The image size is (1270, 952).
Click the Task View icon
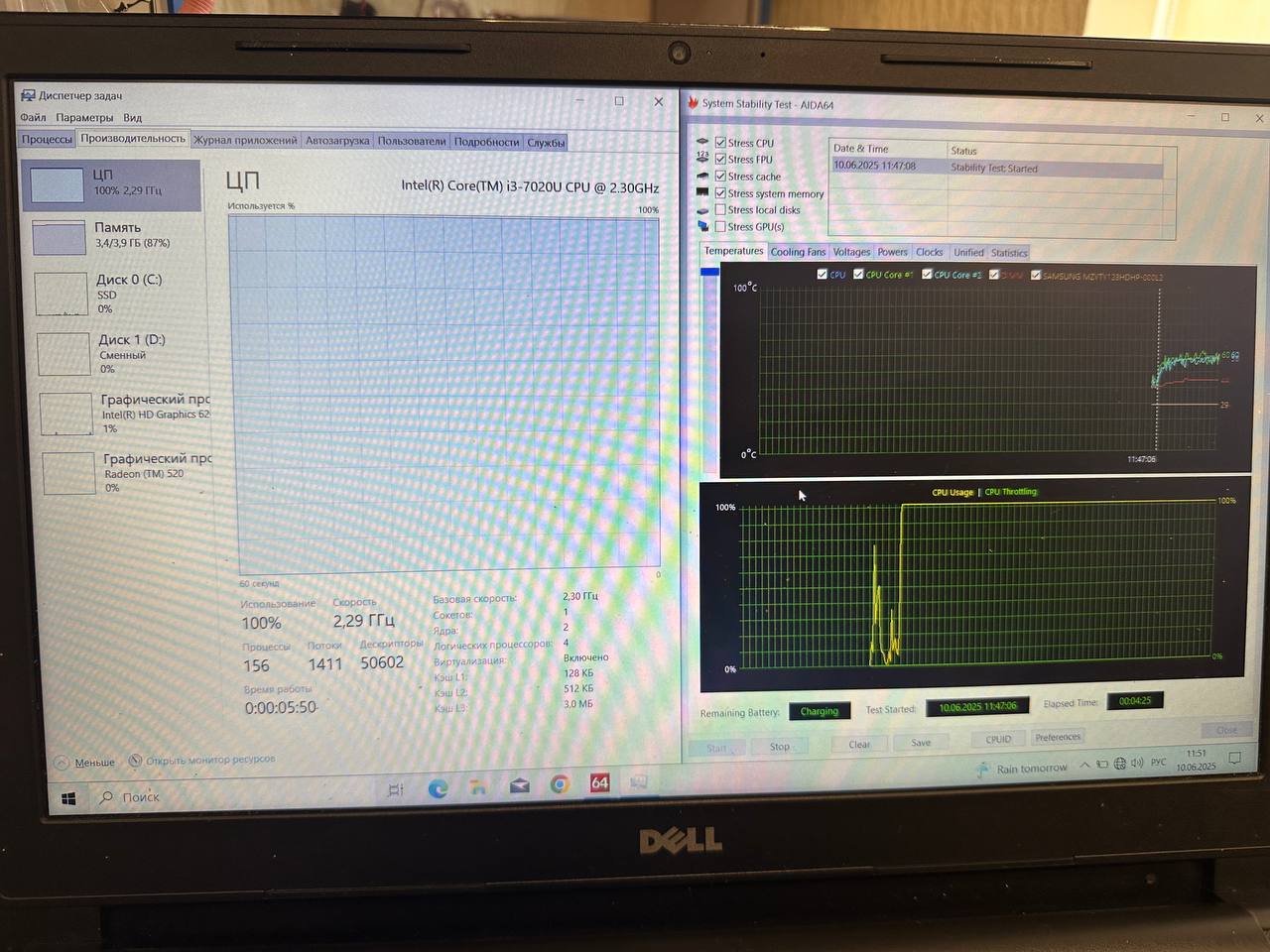click(395, 789)
